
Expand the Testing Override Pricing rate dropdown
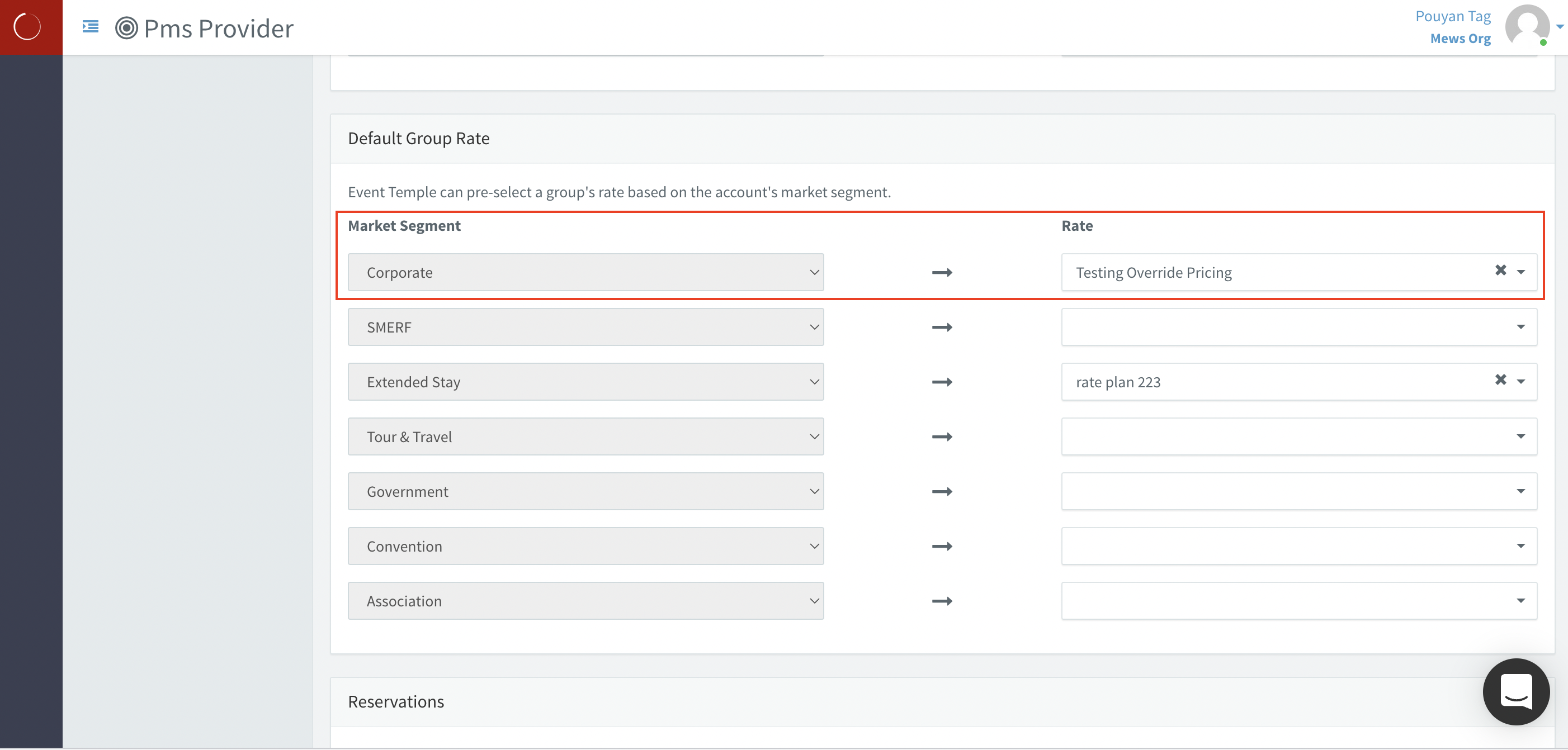click(1520, 272)
